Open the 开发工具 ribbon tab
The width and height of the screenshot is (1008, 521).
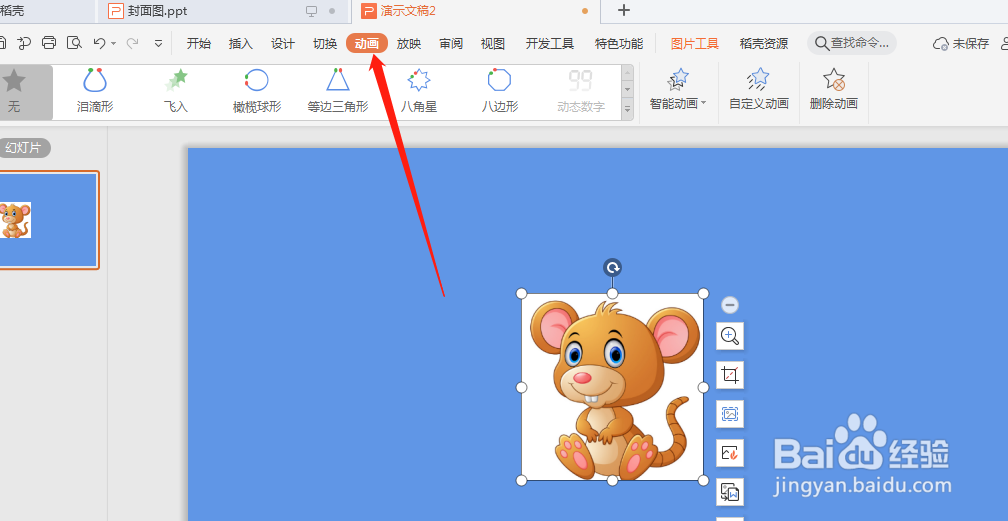coord(550,44)
